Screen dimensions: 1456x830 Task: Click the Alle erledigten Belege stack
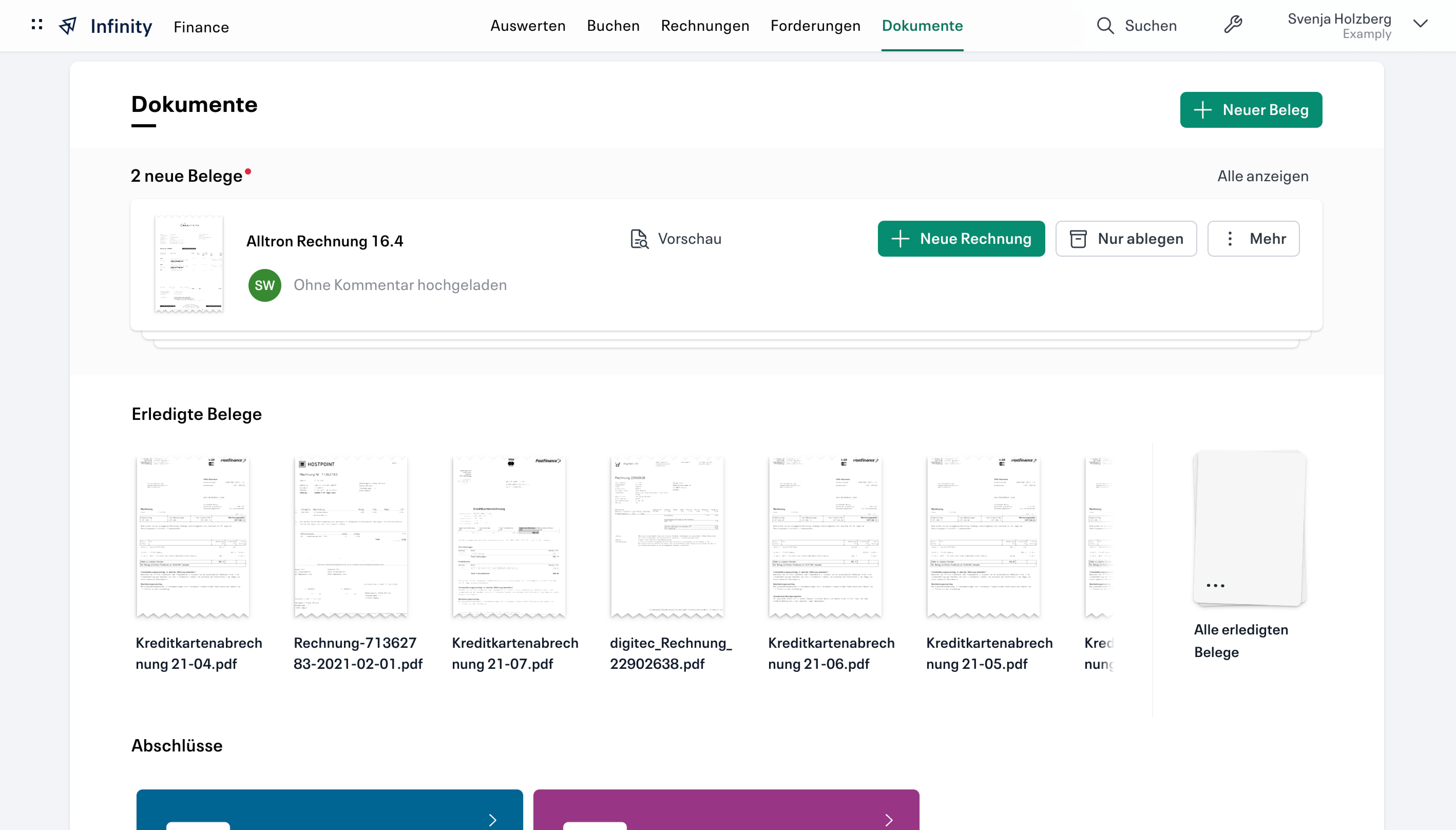point(1249,528)
